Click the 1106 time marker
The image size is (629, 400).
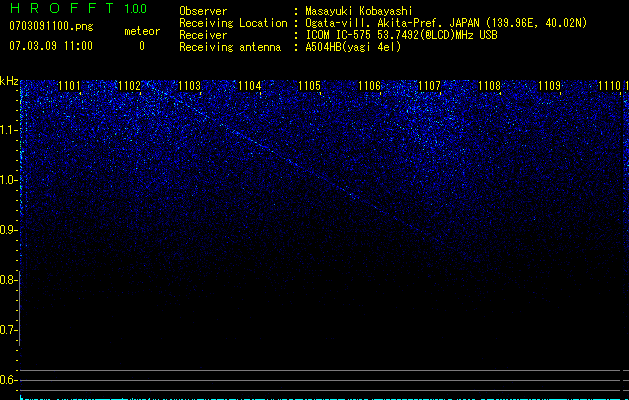[369, 86]
